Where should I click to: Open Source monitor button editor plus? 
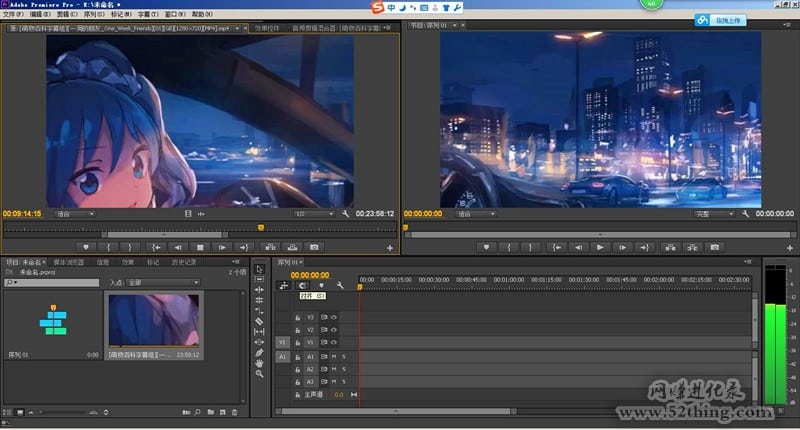(x=390, y=248)
